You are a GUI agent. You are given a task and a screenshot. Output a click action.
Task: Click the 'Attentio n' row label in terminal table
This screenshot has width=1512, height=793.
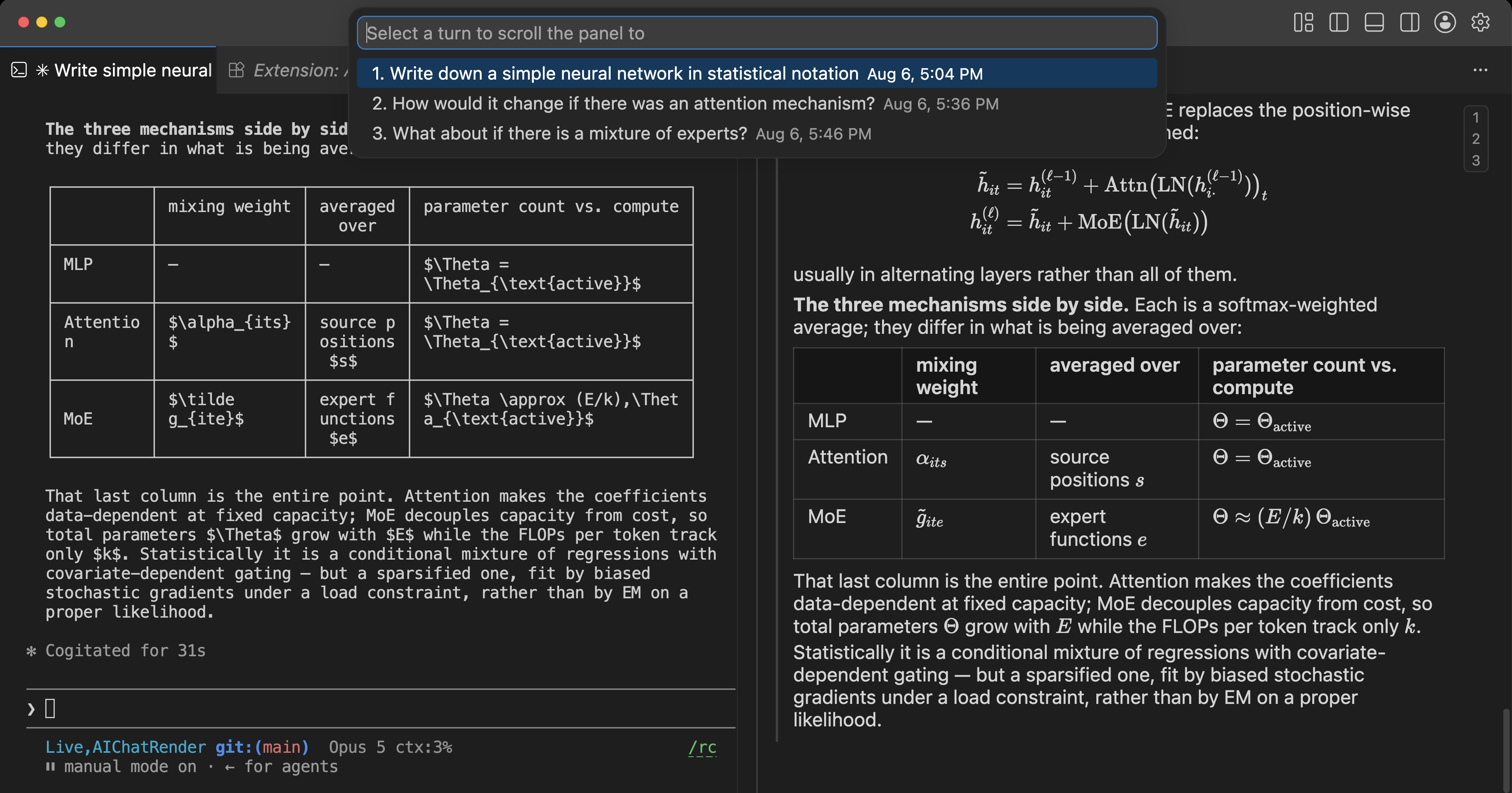[102, 331]
